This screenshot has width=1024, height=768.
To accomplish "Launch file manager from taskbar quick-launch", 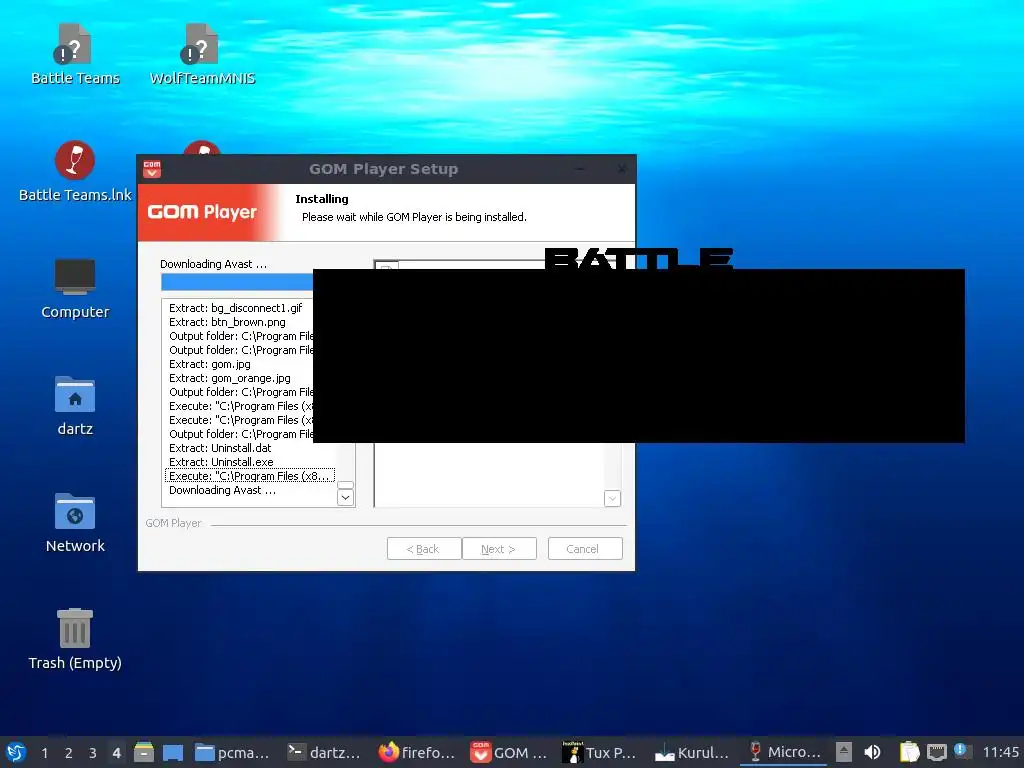I will [144, 752].
